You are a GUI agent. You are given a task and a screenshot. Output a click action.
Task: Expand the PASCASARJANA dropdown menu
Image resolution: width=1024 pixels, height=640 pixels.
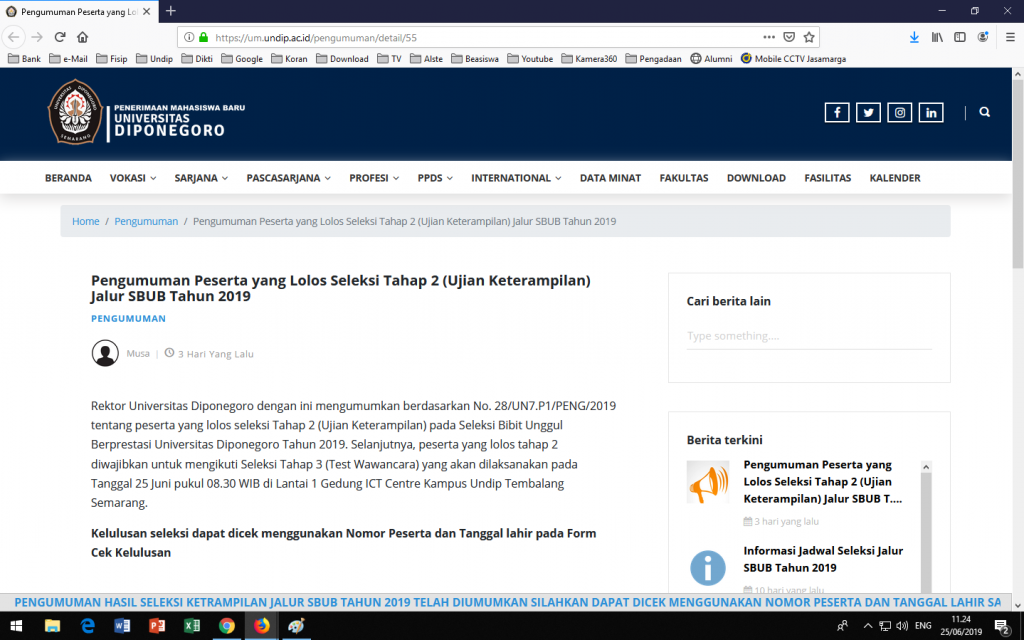click(288, 178)
